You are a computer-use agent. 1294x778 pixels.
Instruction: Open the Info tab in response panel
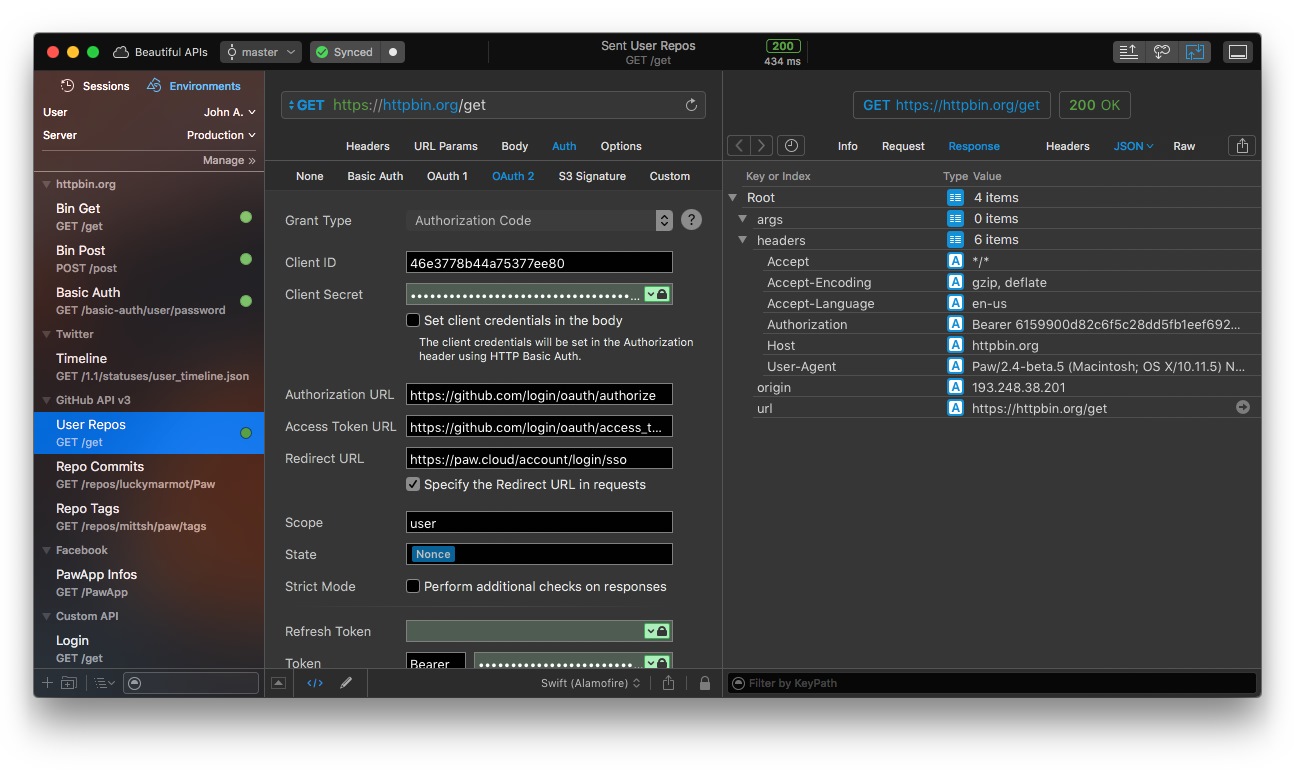click(x=848, y=146)
